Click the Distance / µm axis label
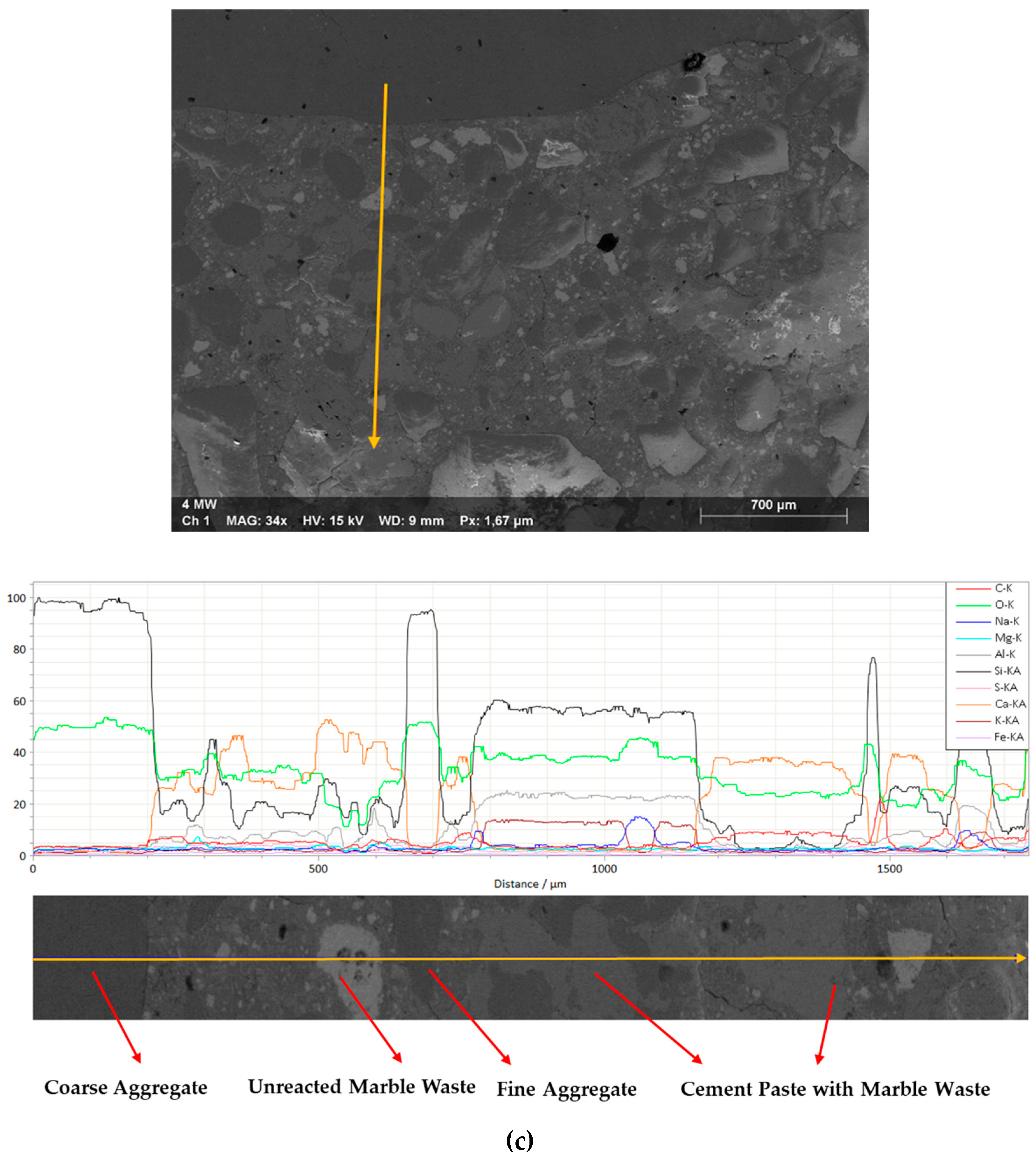Screen dimensions: 1036x1158 (x=529, y=884)
